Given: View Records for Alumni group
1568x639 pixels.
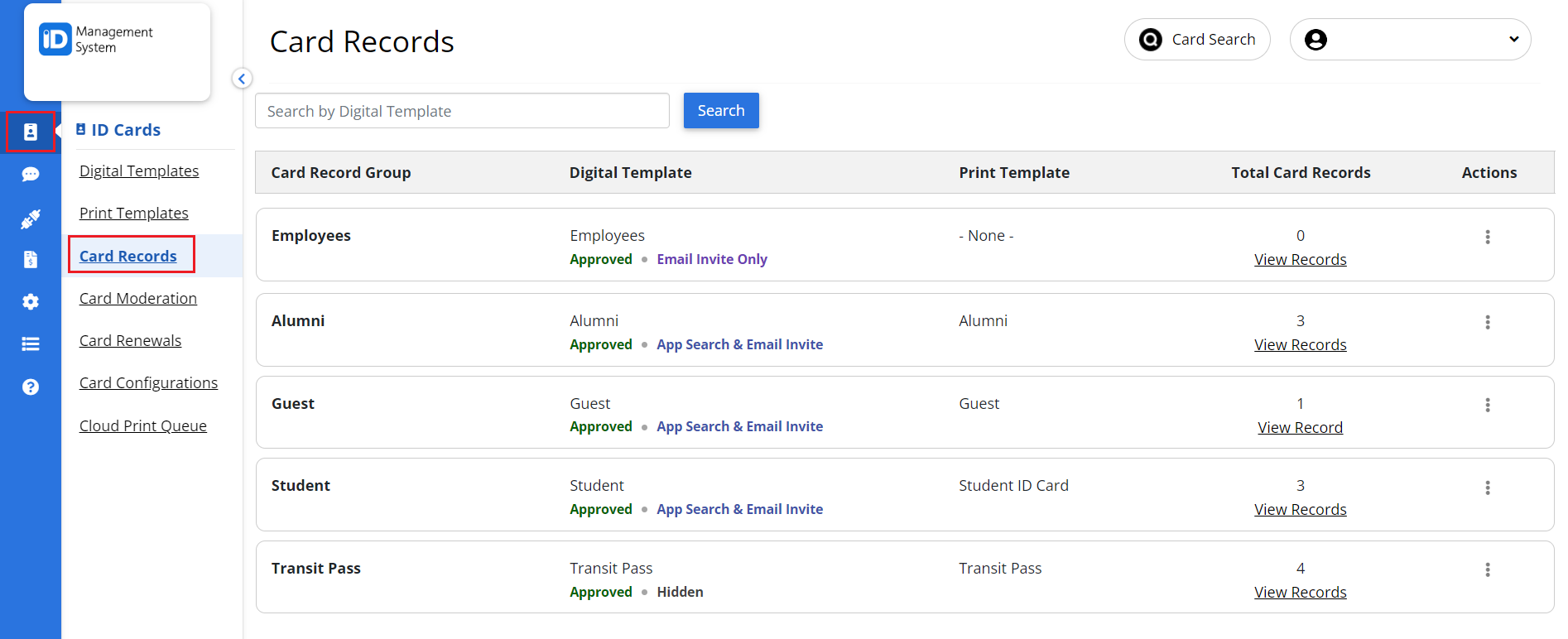Looking at the screenshot, I should click(1300, 345).
